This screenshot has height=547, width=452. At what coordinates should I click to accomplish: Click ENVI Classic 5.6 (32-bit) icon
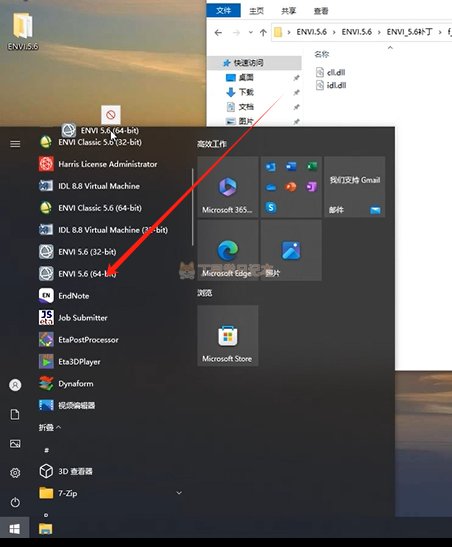coord(46,142)
